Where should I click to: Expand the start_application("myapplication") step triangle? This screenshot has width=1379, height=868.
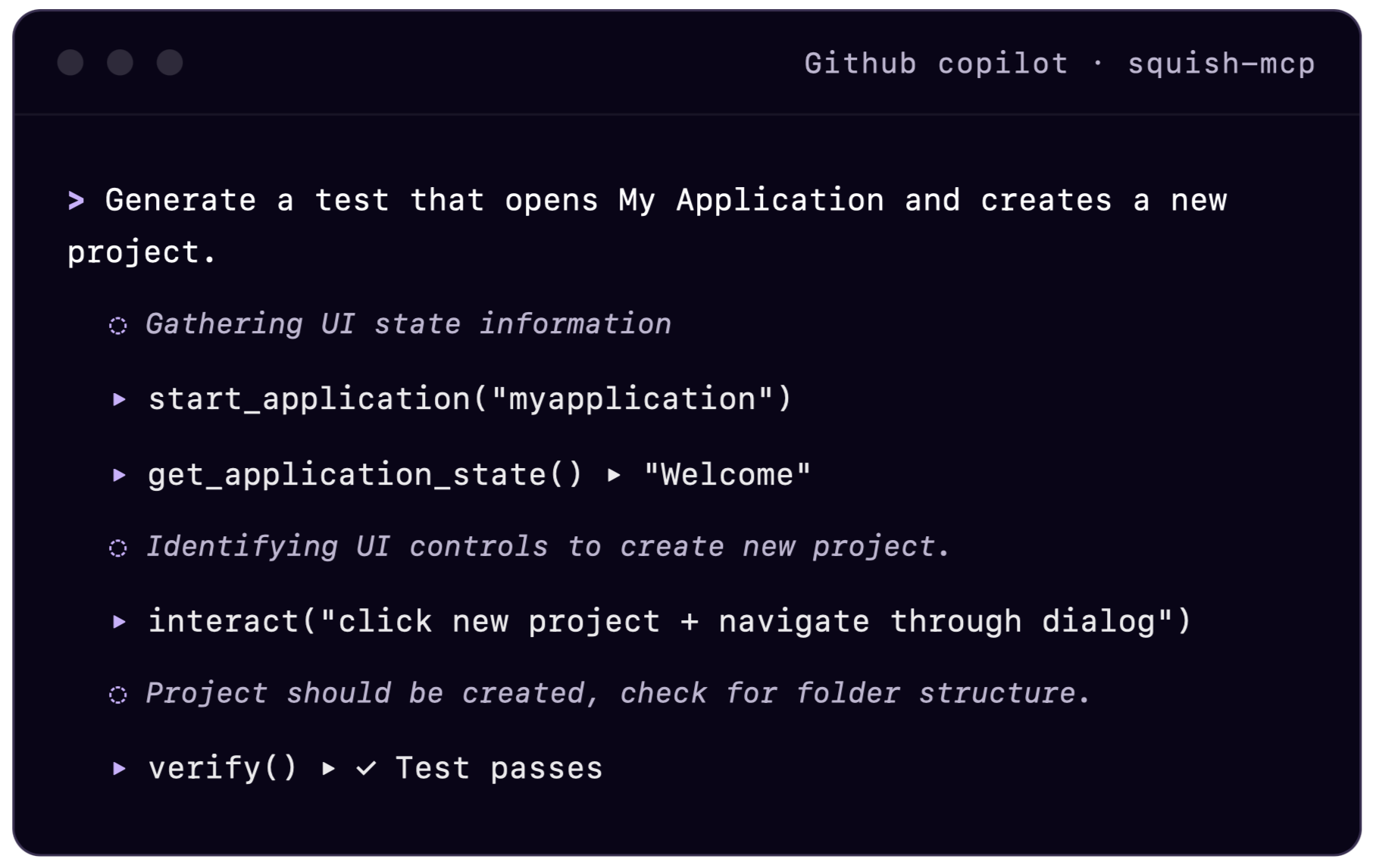119,399
